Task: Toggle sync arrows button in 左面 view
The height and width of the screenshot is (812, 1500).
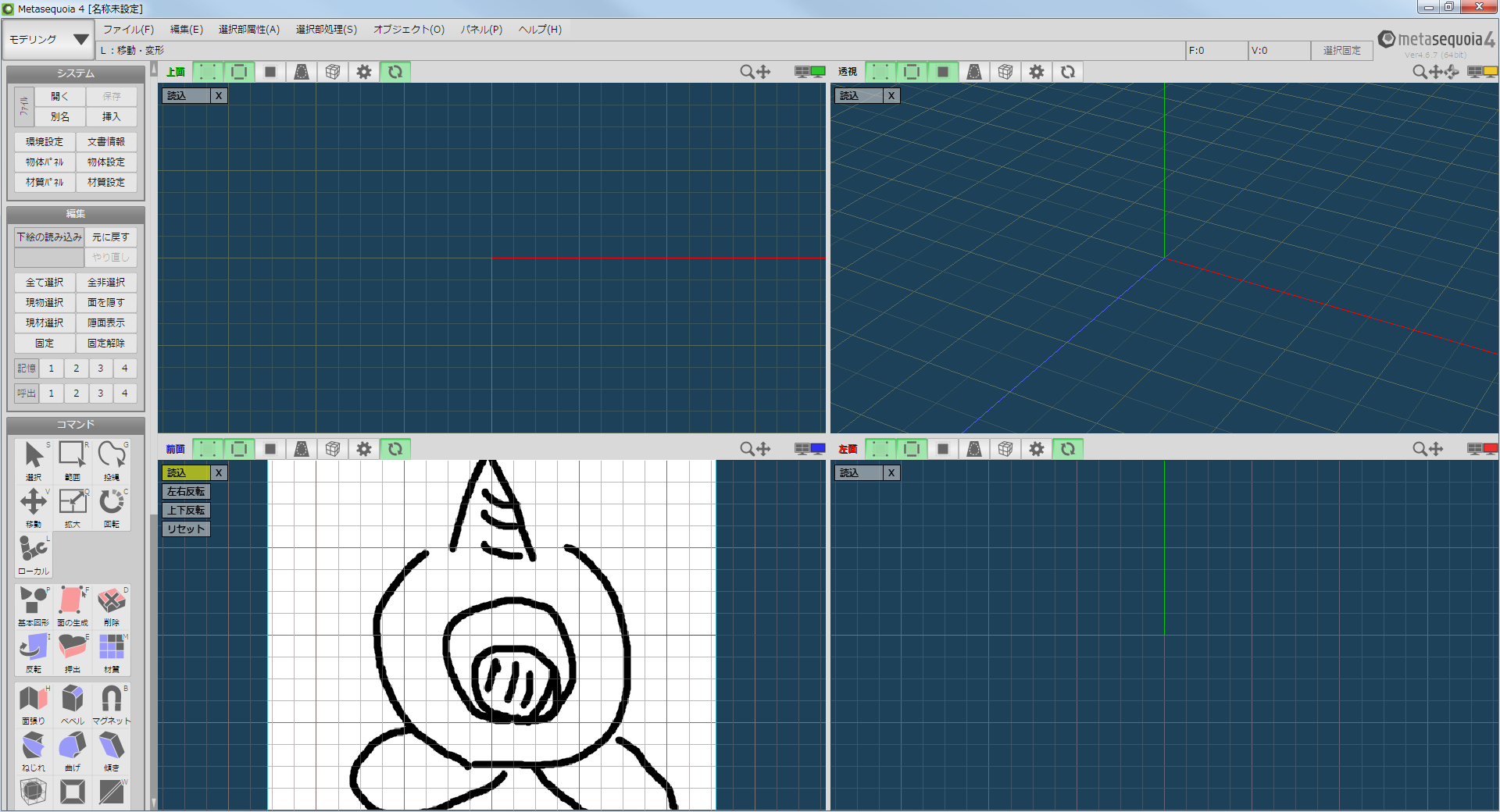Action: click(1068, 449)
